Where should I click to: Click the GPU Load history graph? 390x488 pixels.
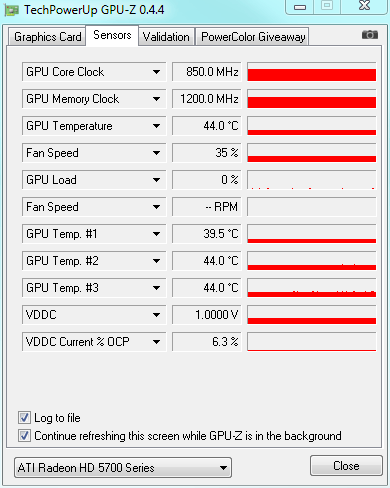312,180
